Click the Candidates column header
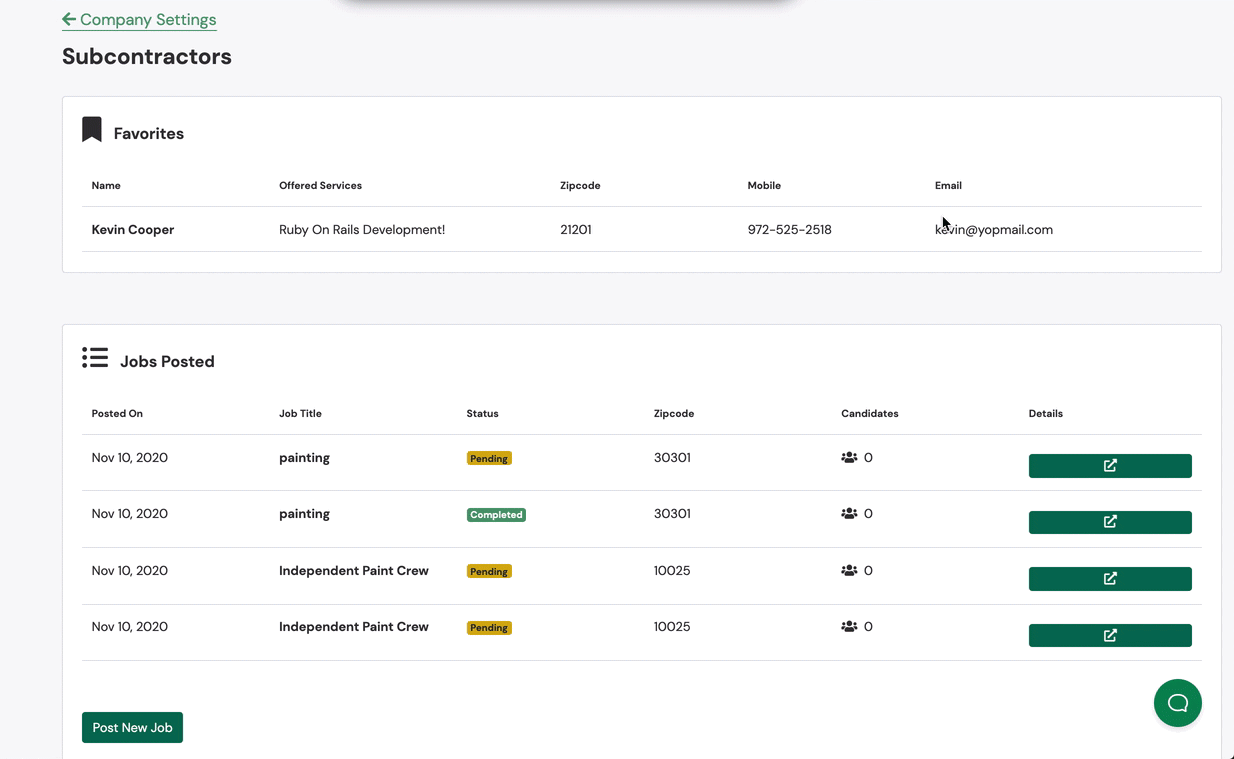The image size is (1234, 759). tap(869, 413)
